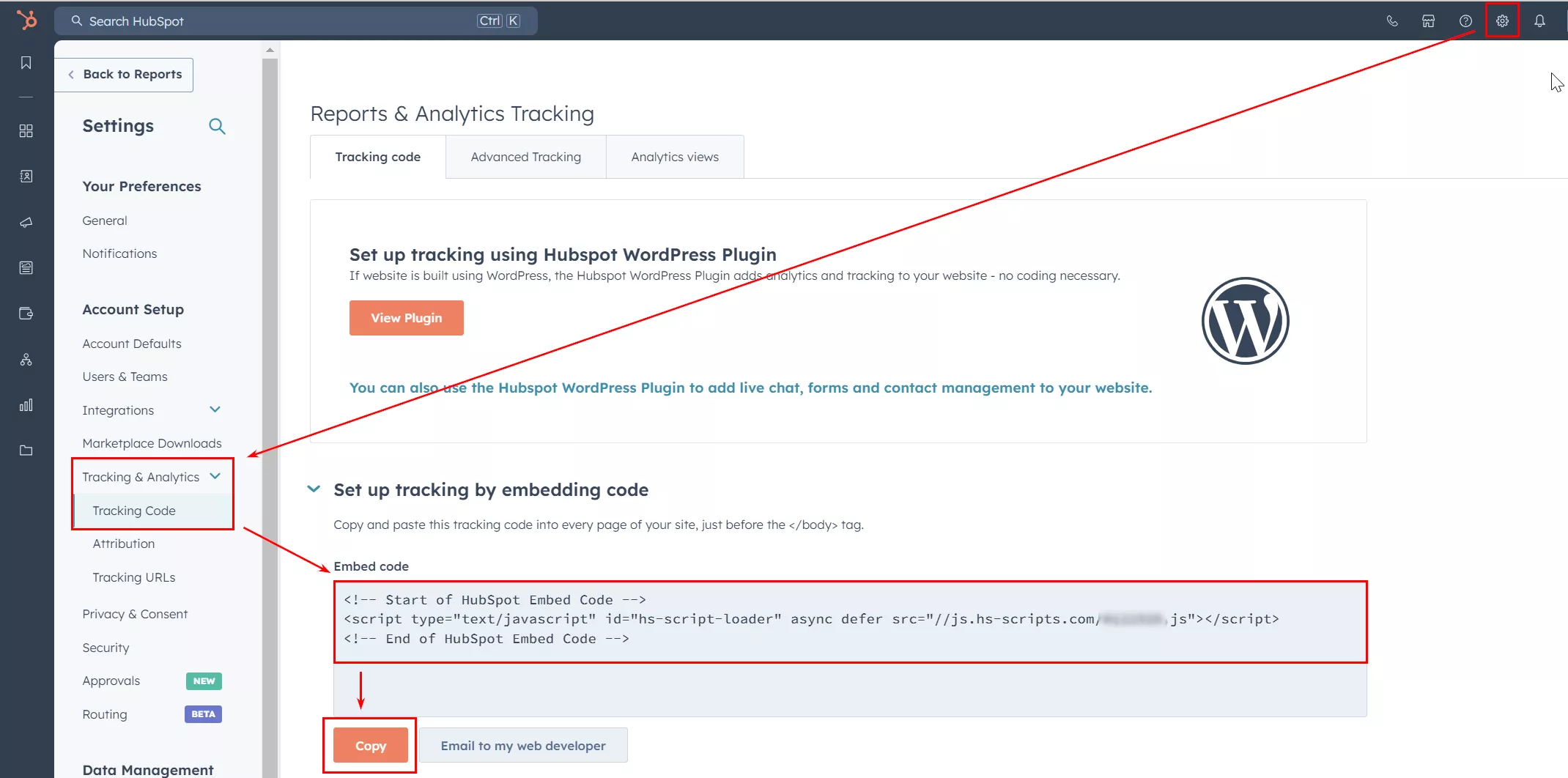Open General preferences
Viewport: 1568px width, 778px height.
105,221
